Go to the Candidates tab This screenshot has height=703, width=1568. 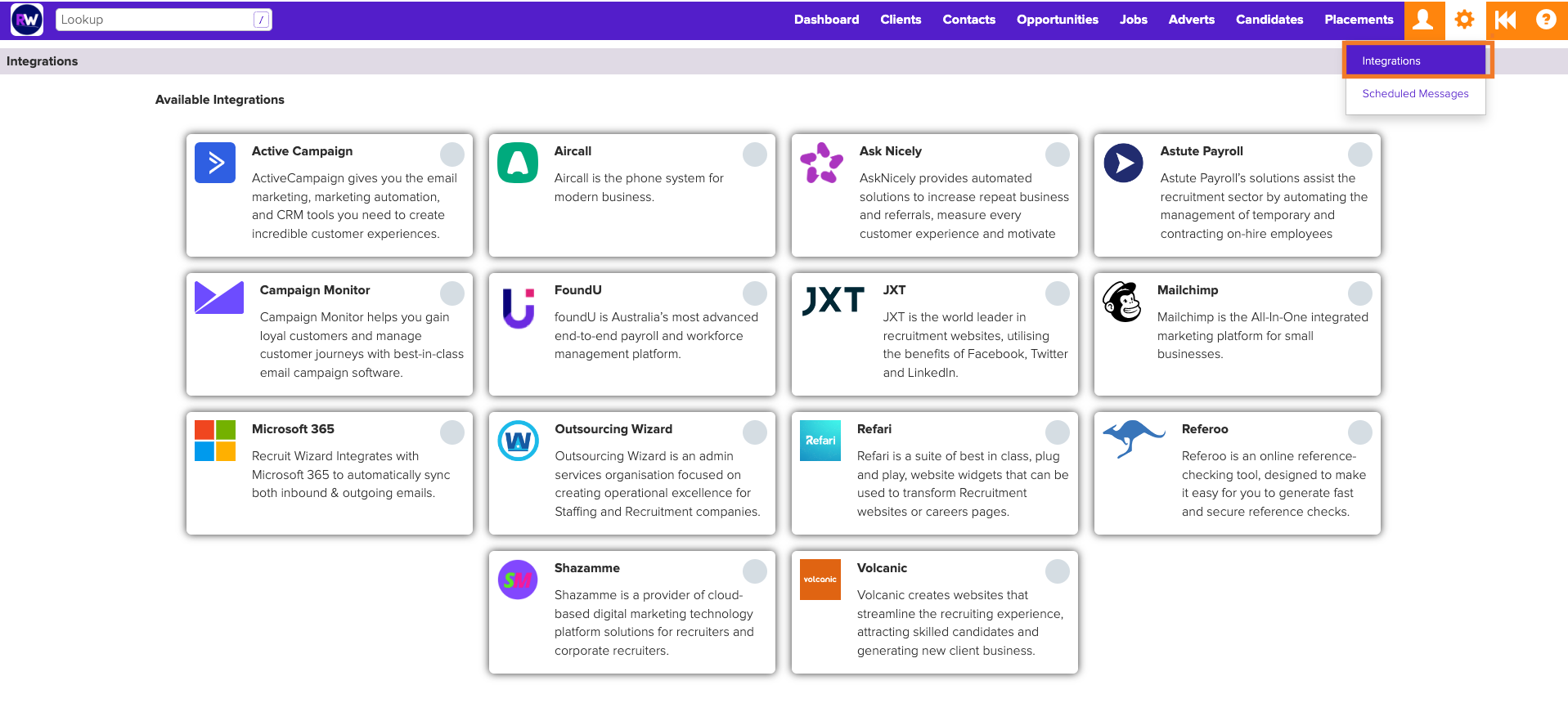1269,20
